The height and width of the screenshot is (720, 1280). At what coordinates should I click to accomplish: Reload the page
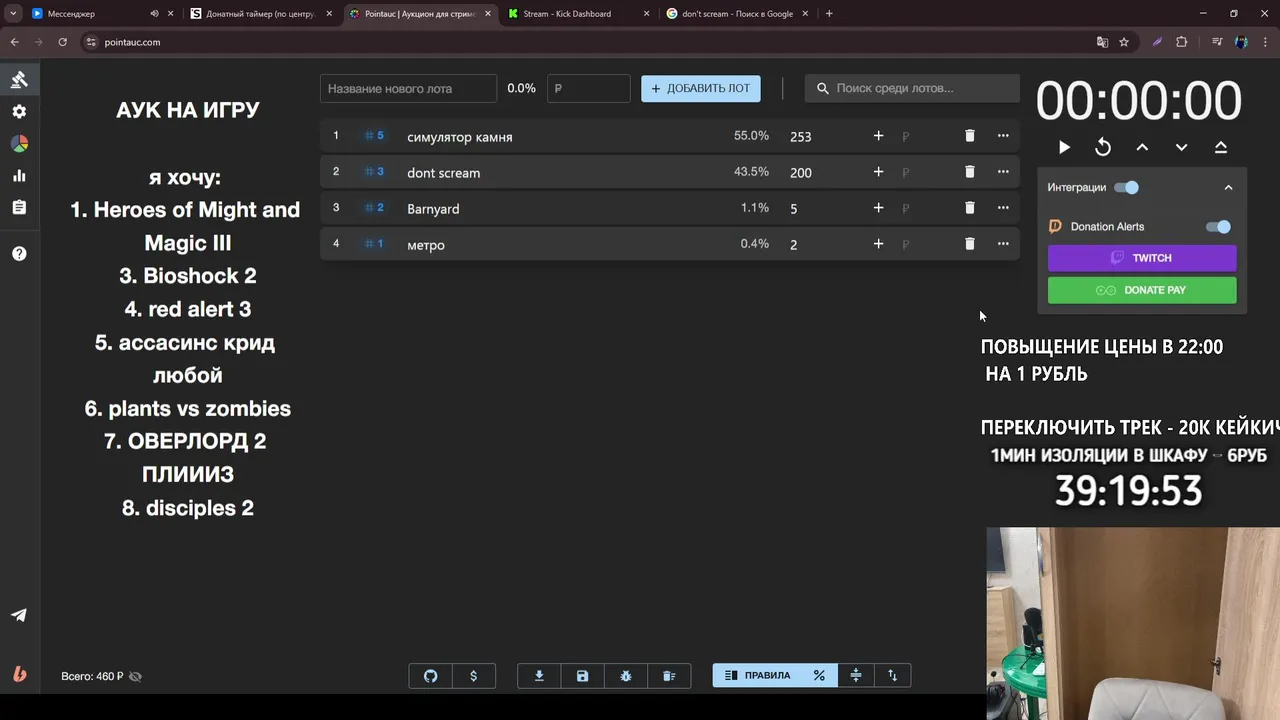[x=62, y=42]
